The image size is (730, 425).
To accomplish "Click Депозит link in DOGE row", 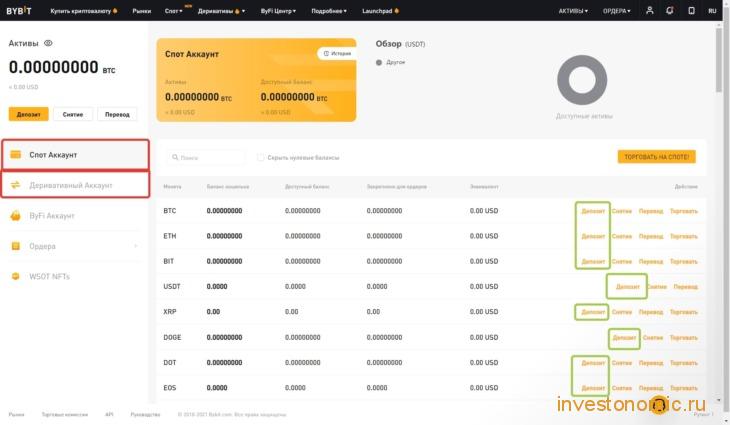I will pyautogui.click(x=624, y=337).
